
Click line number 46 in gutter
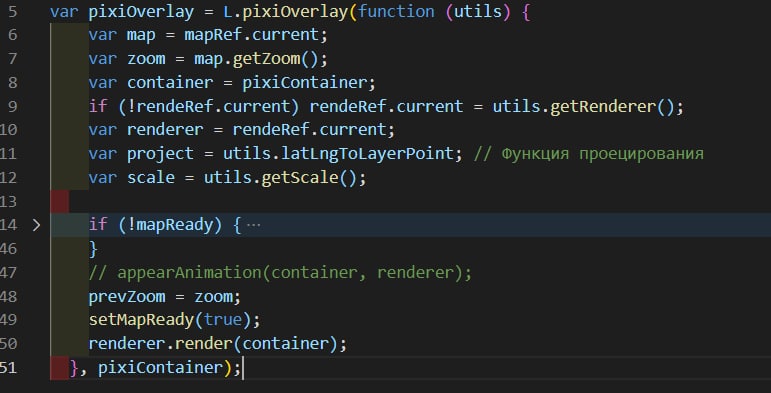tap(8, 249)
